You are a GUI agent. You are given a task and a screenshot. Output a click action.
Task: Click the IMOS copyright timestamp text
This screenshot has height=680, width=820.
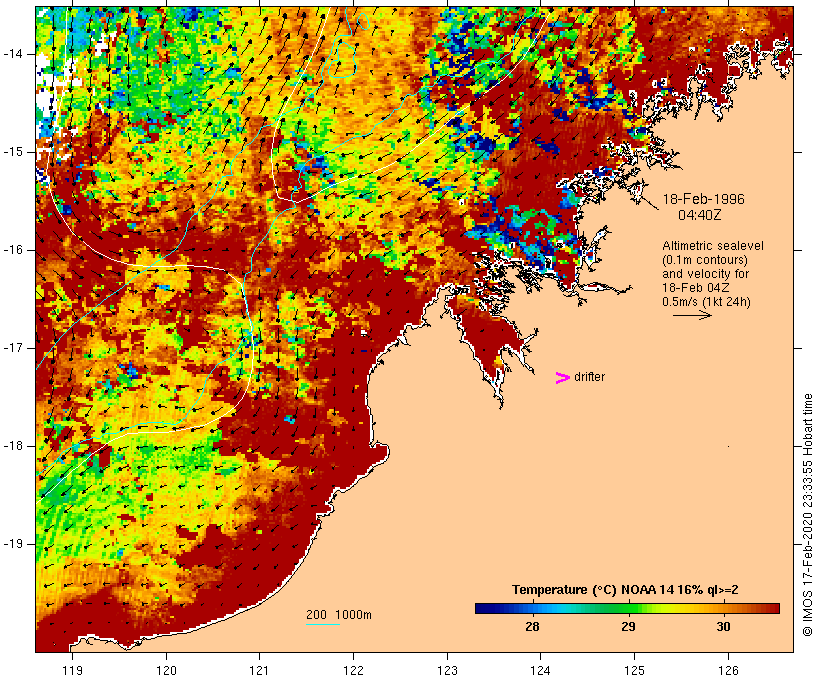pyautogui.click(x=807, y=515)
